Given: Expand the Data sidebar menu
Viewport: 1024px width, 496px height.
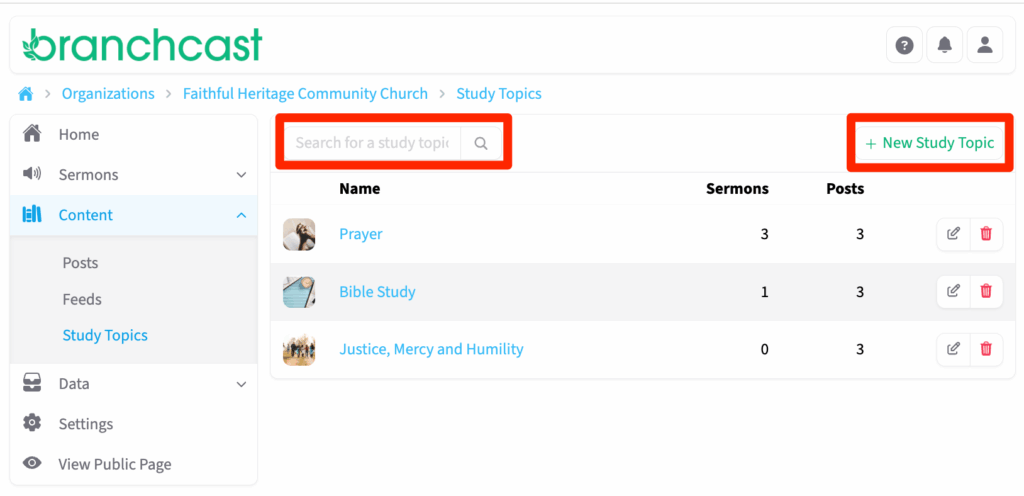Looking at the screenshot, I should tap(240, 384).
